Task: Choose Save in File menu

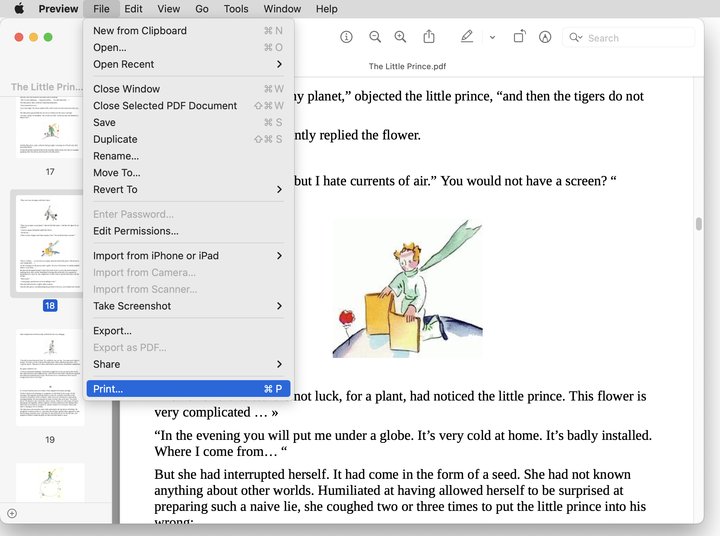Action: pyautogui.click(x=188, y=122)
